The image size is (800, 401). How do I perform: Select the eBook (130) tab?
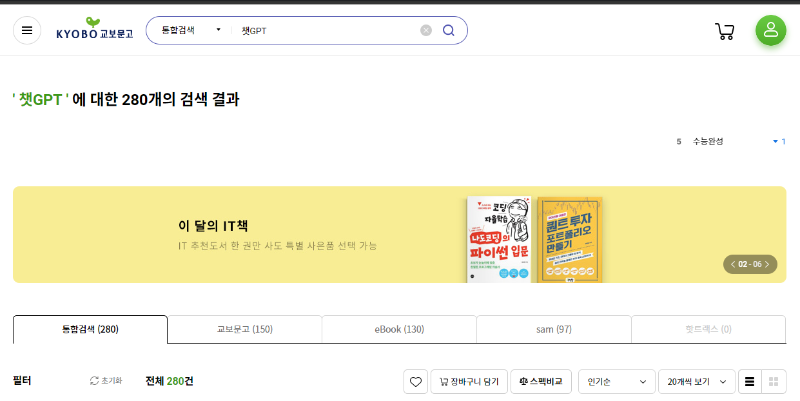399,330
